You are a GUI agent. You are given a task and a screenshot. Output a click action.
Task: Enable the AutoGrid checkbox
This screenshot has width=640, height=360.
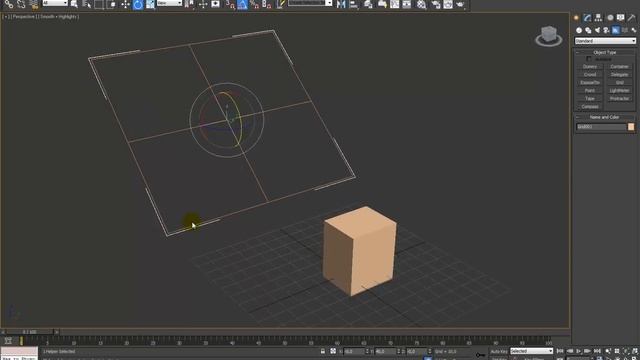tap(589, 59)
